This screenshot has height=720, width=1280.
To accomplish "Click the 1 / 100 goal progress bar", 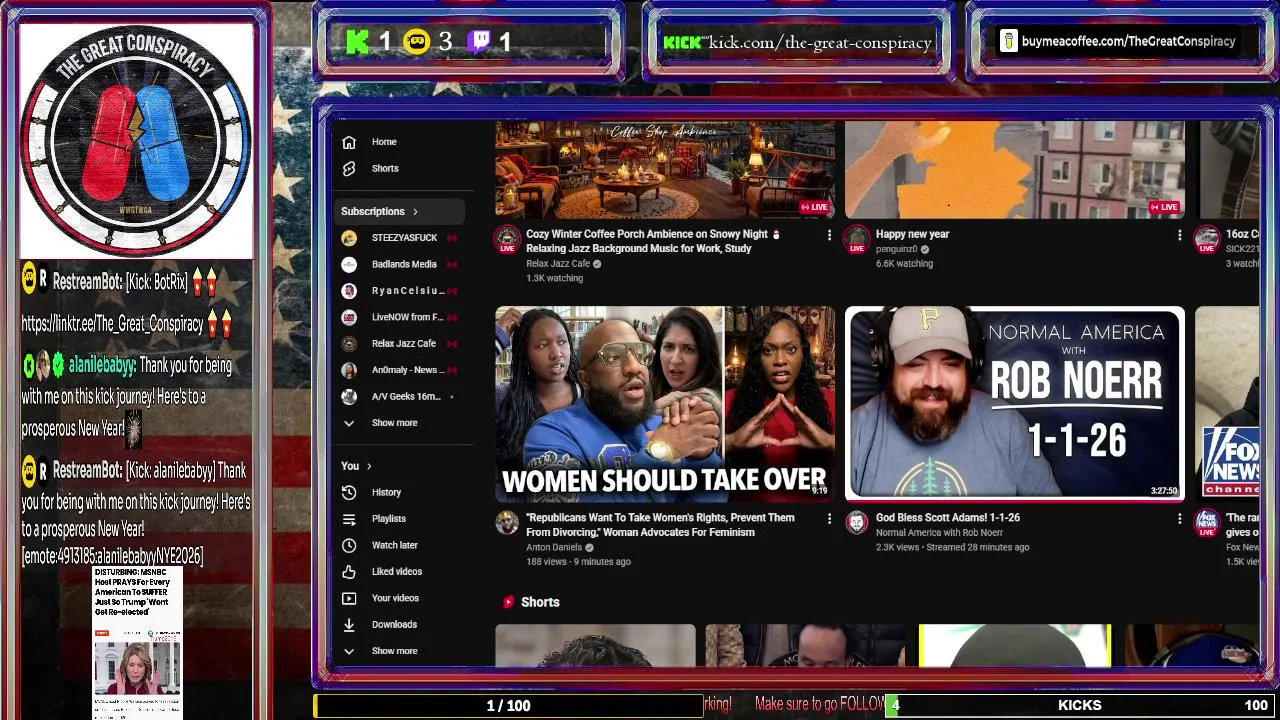I will (508, 706).
